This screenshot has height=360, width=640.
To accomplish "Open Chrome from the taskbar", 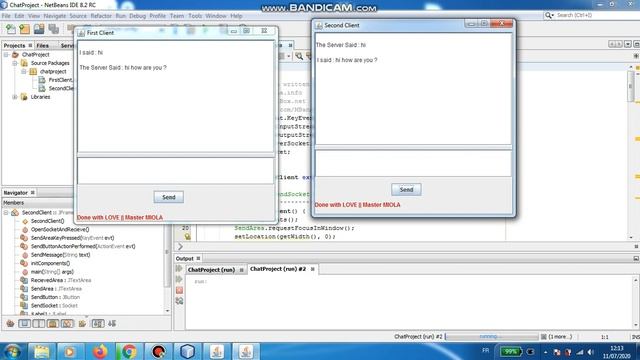I will click(x=129, y=351).
